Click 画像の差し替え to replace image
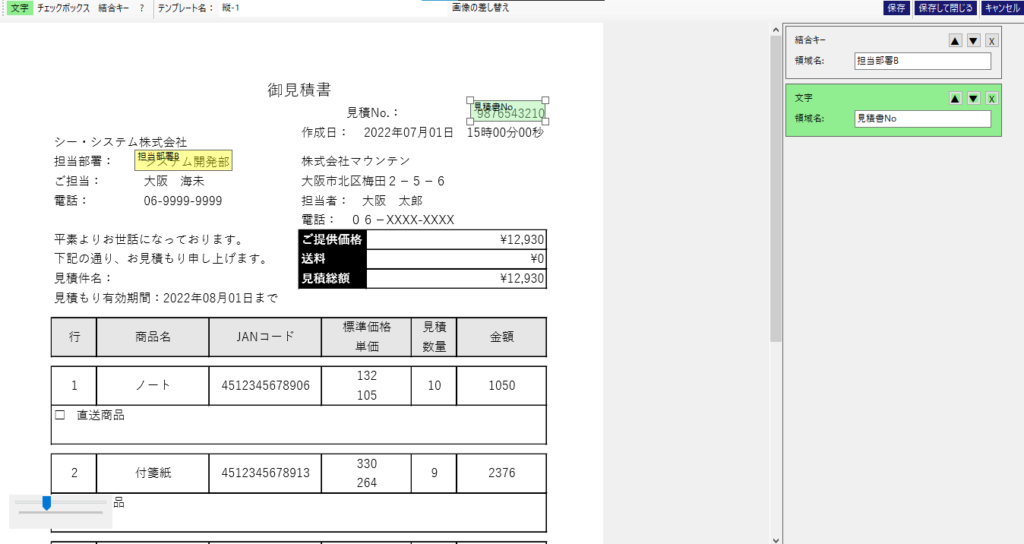Image resolution: width=1024 pixels, height=544 pixels. pos(479,8)
